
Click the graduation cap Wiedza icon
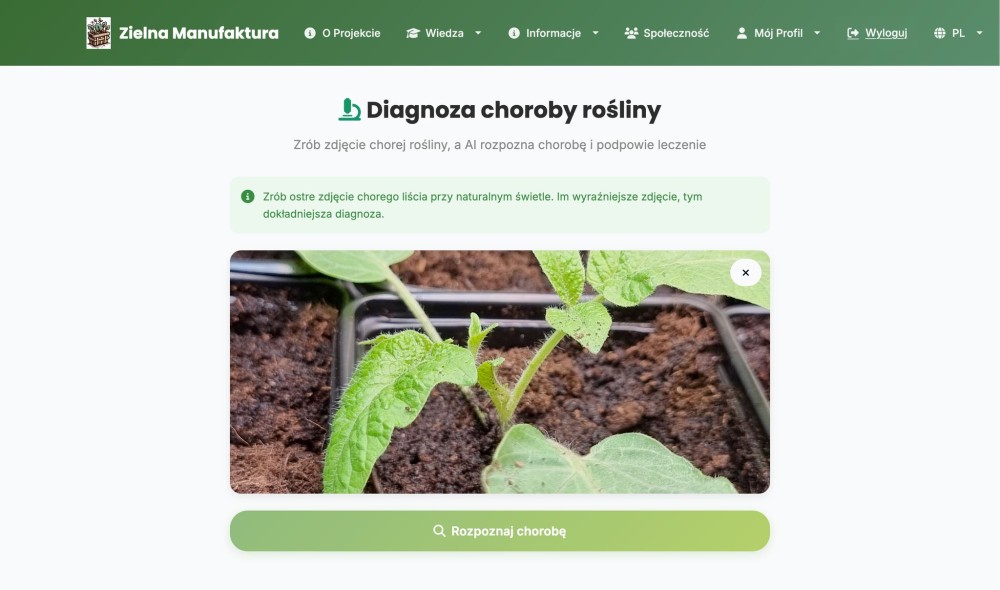click(x=413, y=33)
